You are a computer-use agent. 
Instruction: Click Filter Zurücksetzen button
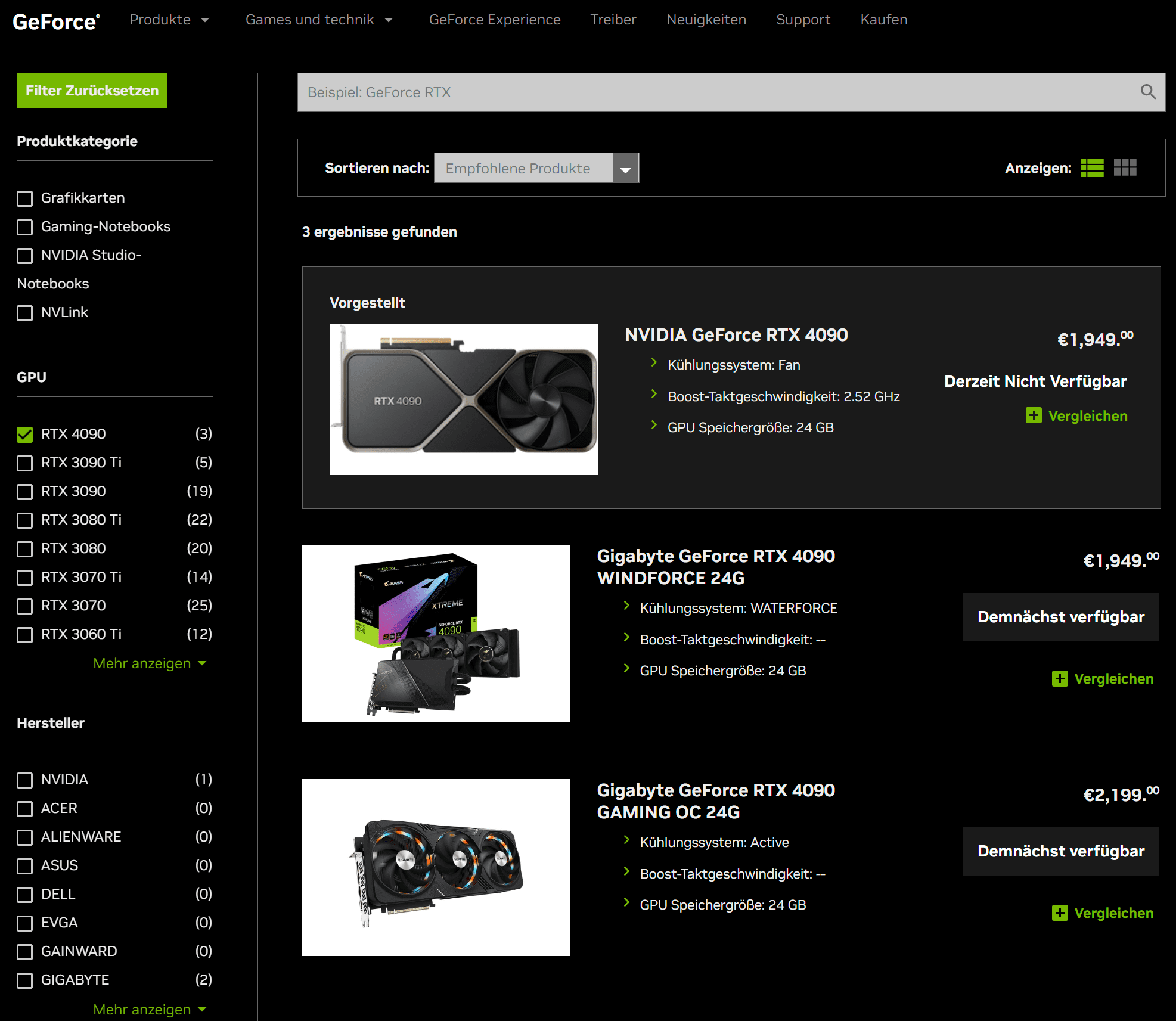[92, 91]
